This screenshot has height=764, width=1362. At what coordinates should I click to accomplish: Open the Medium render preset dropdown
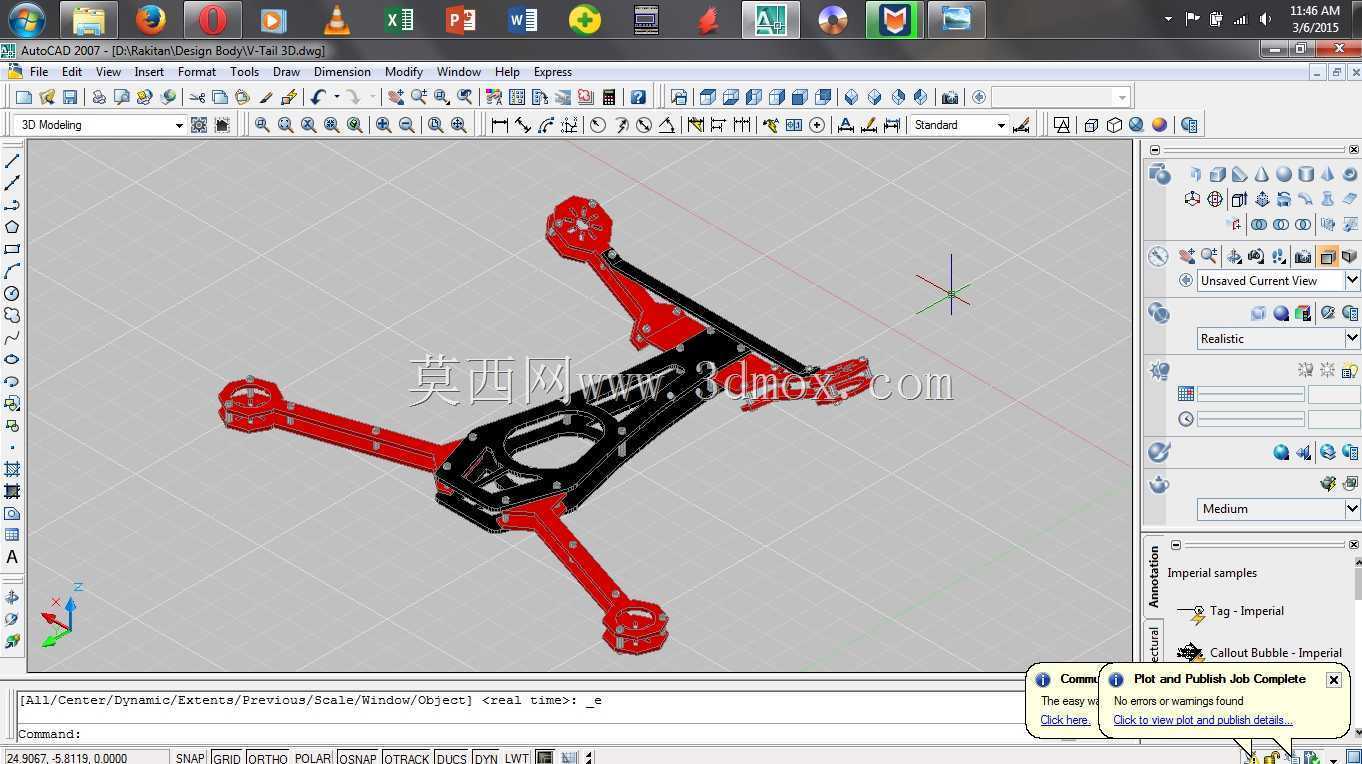tap(1351, 509)
